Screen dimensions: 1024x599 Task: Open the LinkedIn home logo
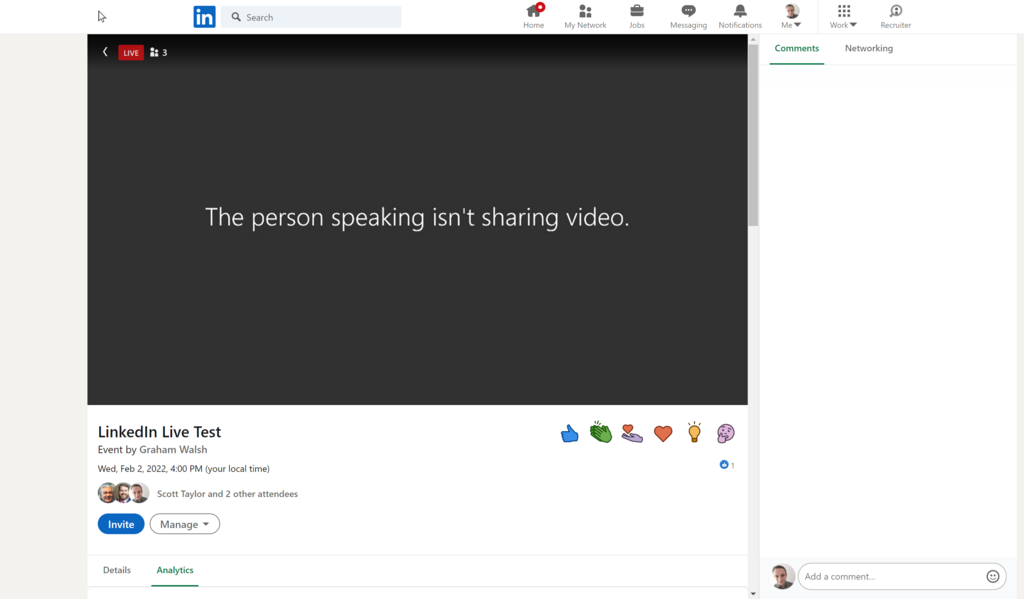(204, 17)
